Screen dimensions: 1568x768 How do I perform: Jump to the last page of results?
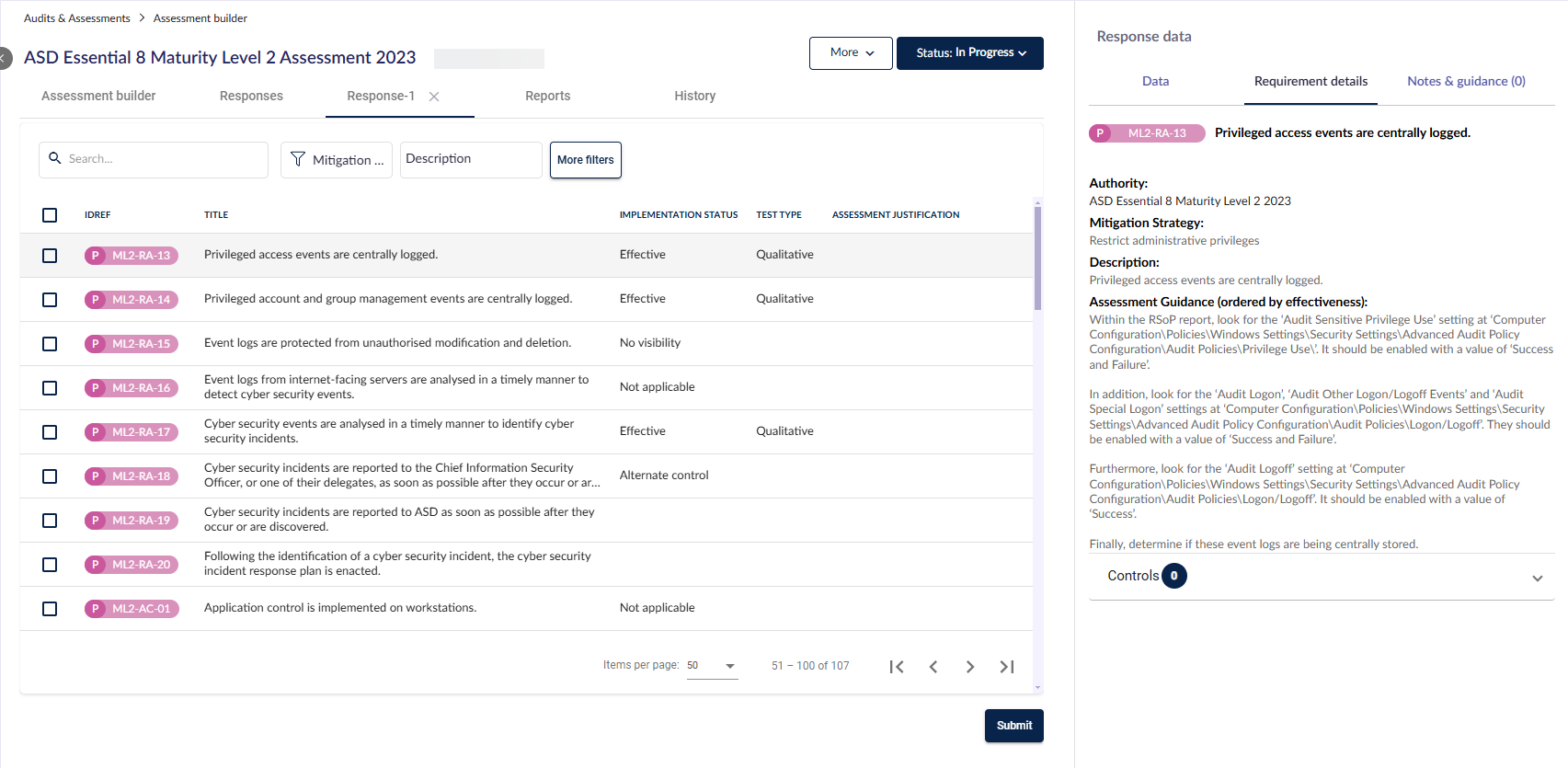coord(1007,667)
